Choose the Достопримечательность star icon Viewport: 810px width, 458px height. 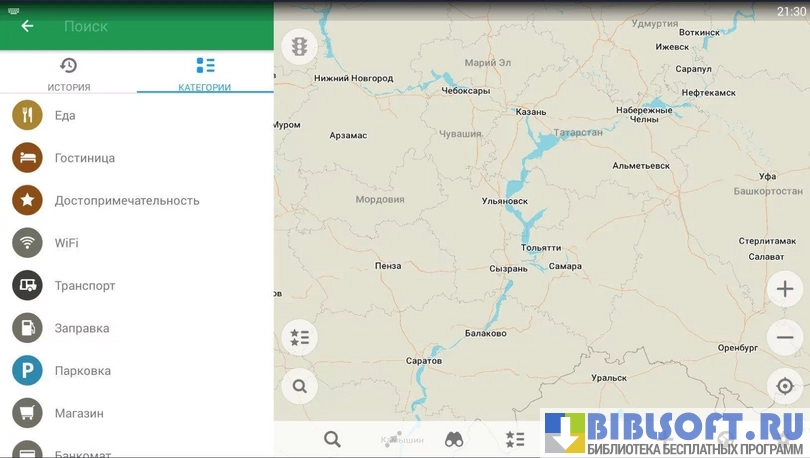(27, 200)
